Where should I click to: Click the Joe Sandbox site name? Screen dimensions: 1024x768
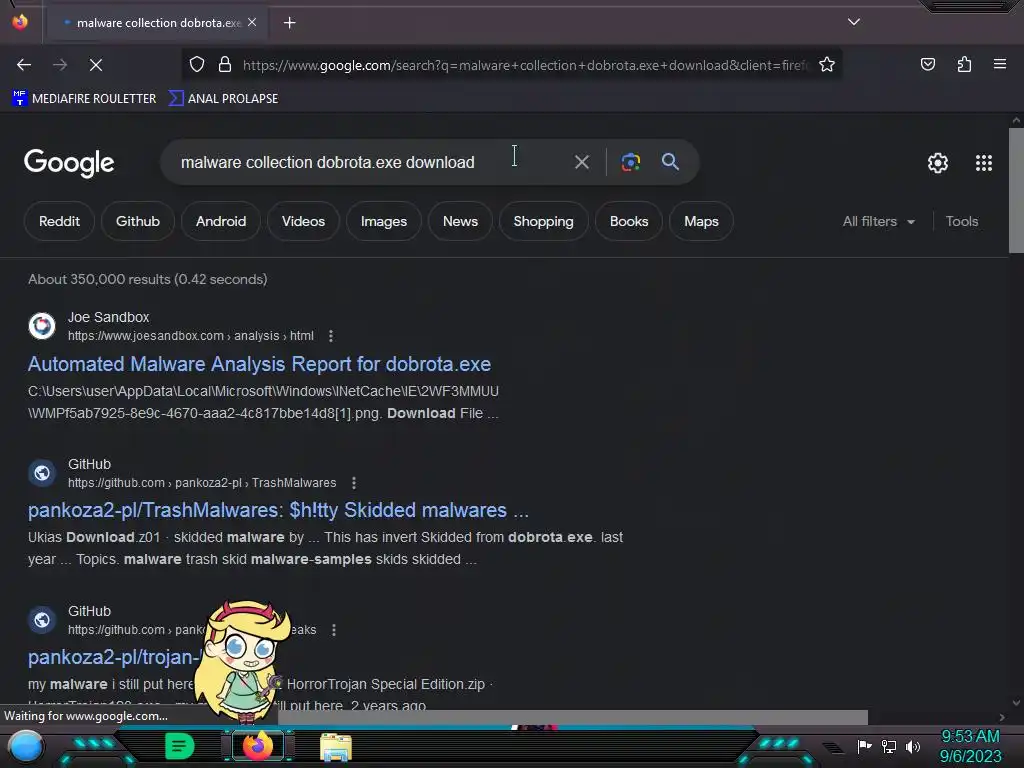pyautogui.click(x=108, y=317)
